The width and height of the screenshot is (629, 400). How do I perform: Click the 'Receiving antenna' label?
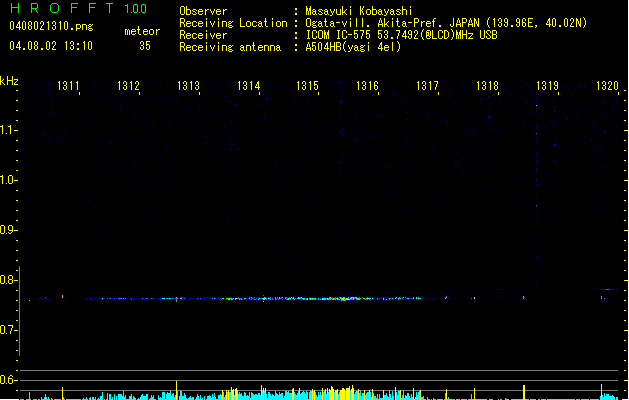[230, 47]
